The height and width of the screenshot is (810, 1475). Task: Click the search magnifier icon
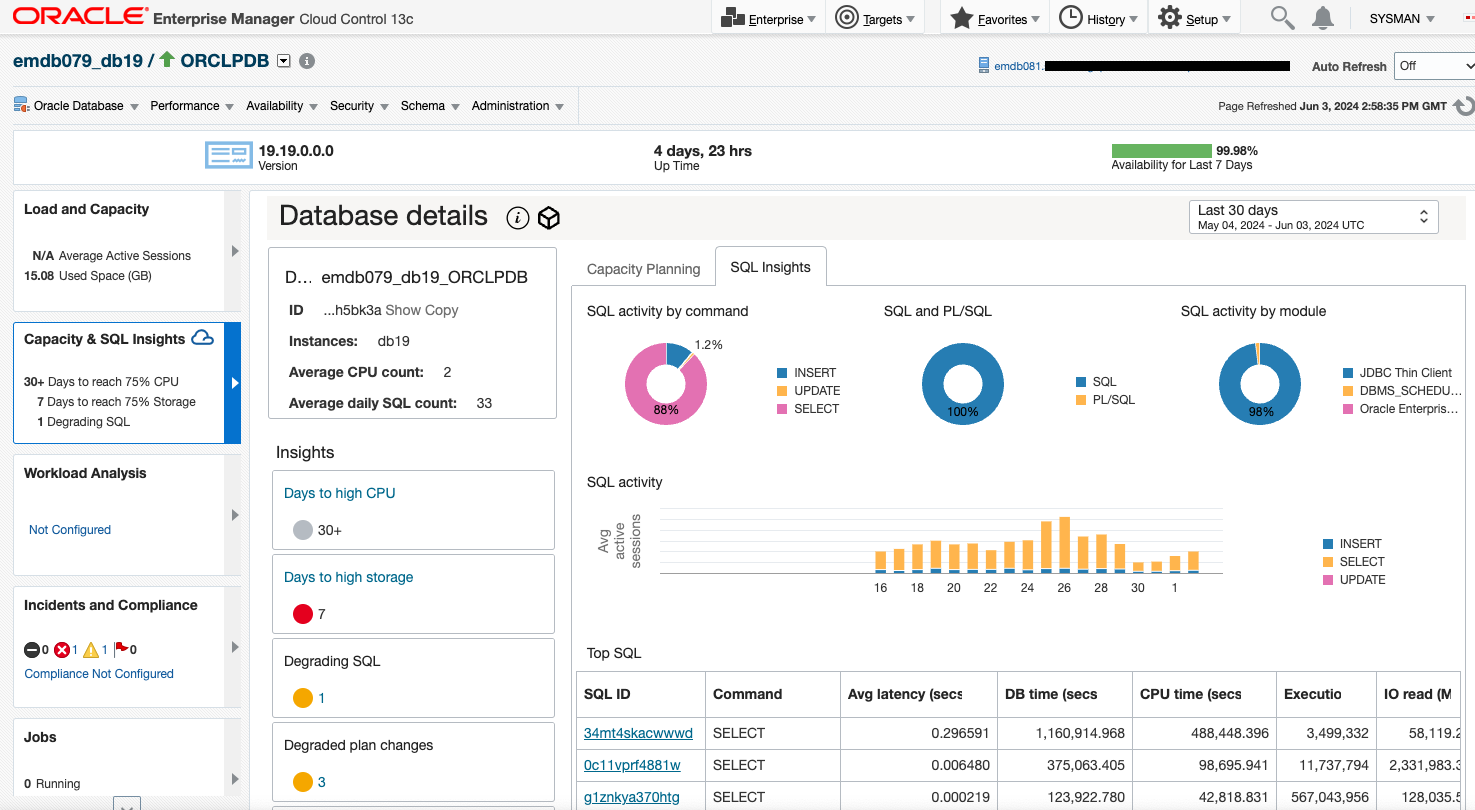(x=1281, y=18)
